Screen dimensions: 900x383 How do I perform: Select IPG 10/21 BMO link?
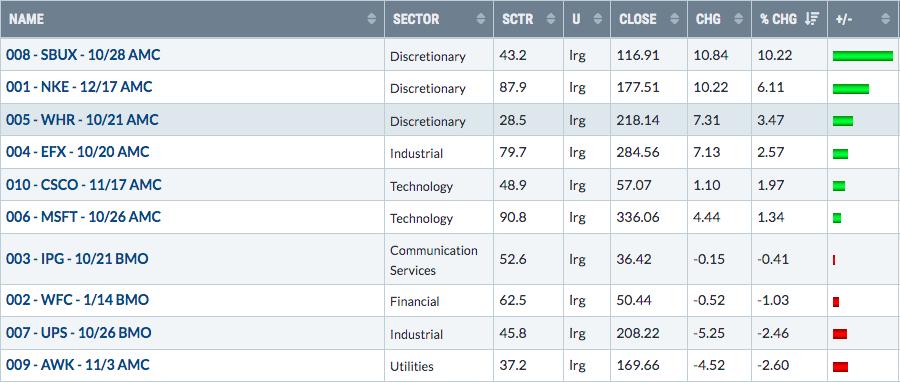[x=77, y=259]
